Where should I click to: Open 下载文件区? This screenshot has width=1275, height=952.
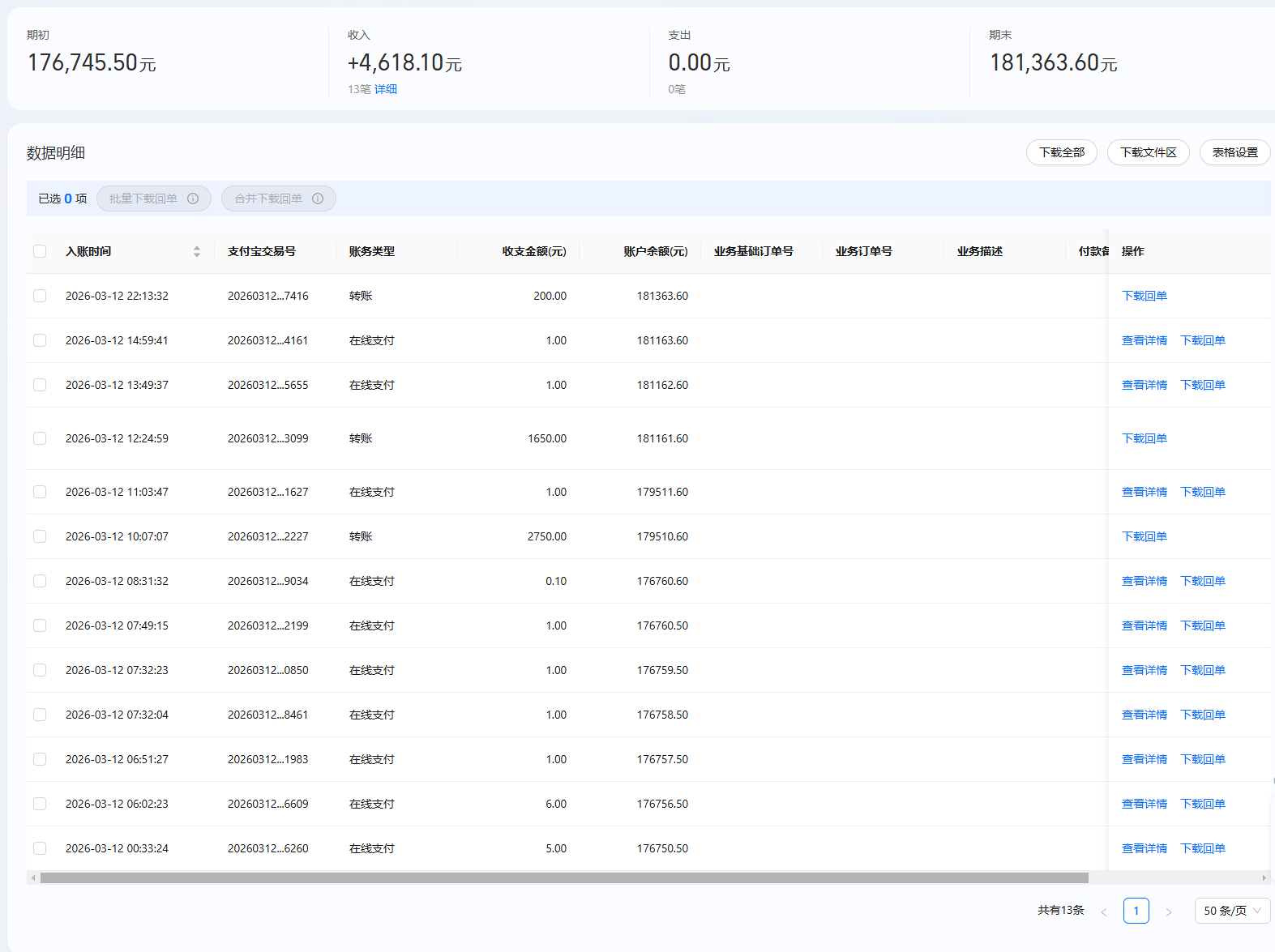1148,152
